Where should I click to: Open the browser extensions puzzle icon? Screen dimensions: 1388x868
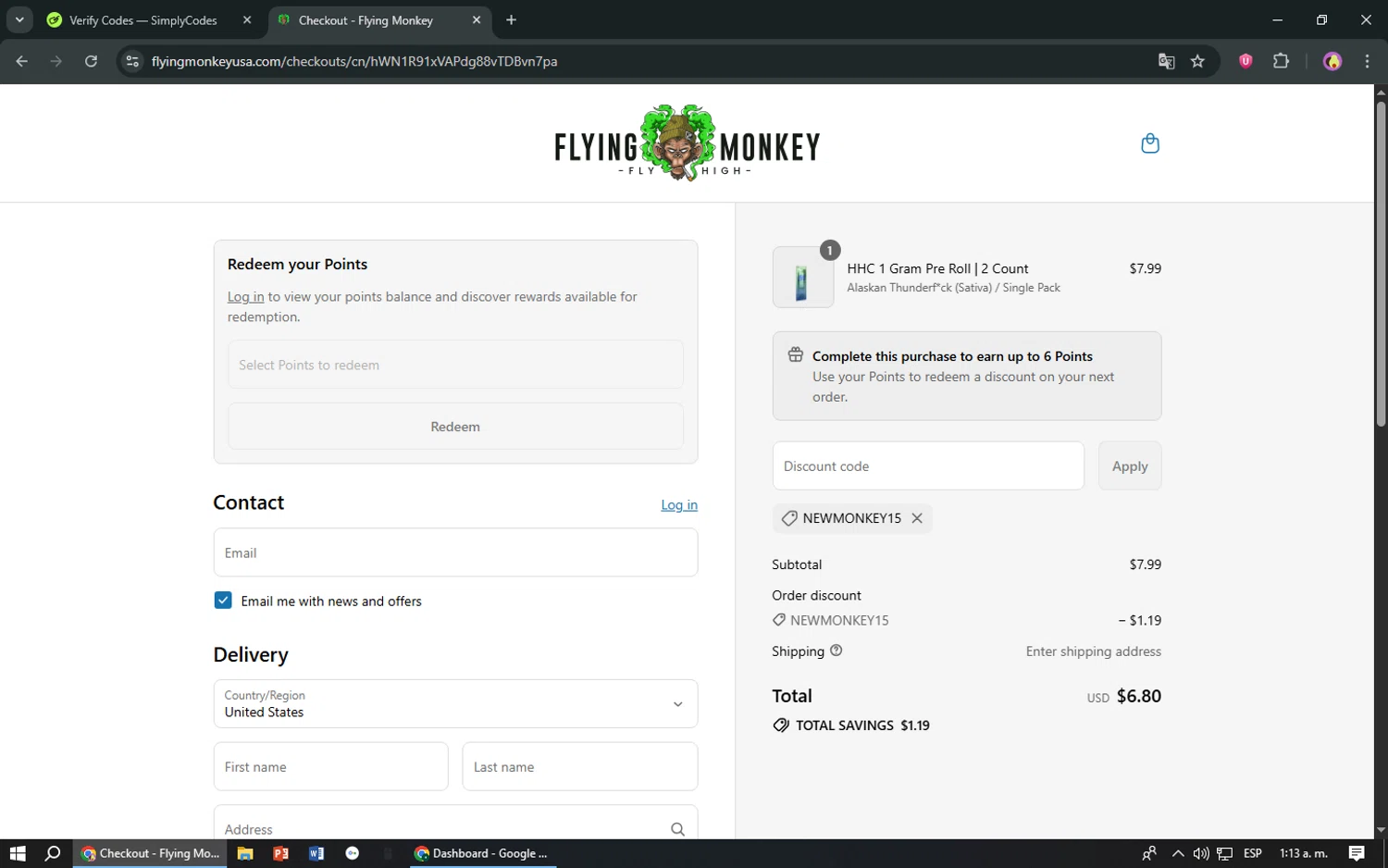[1281, 61]
